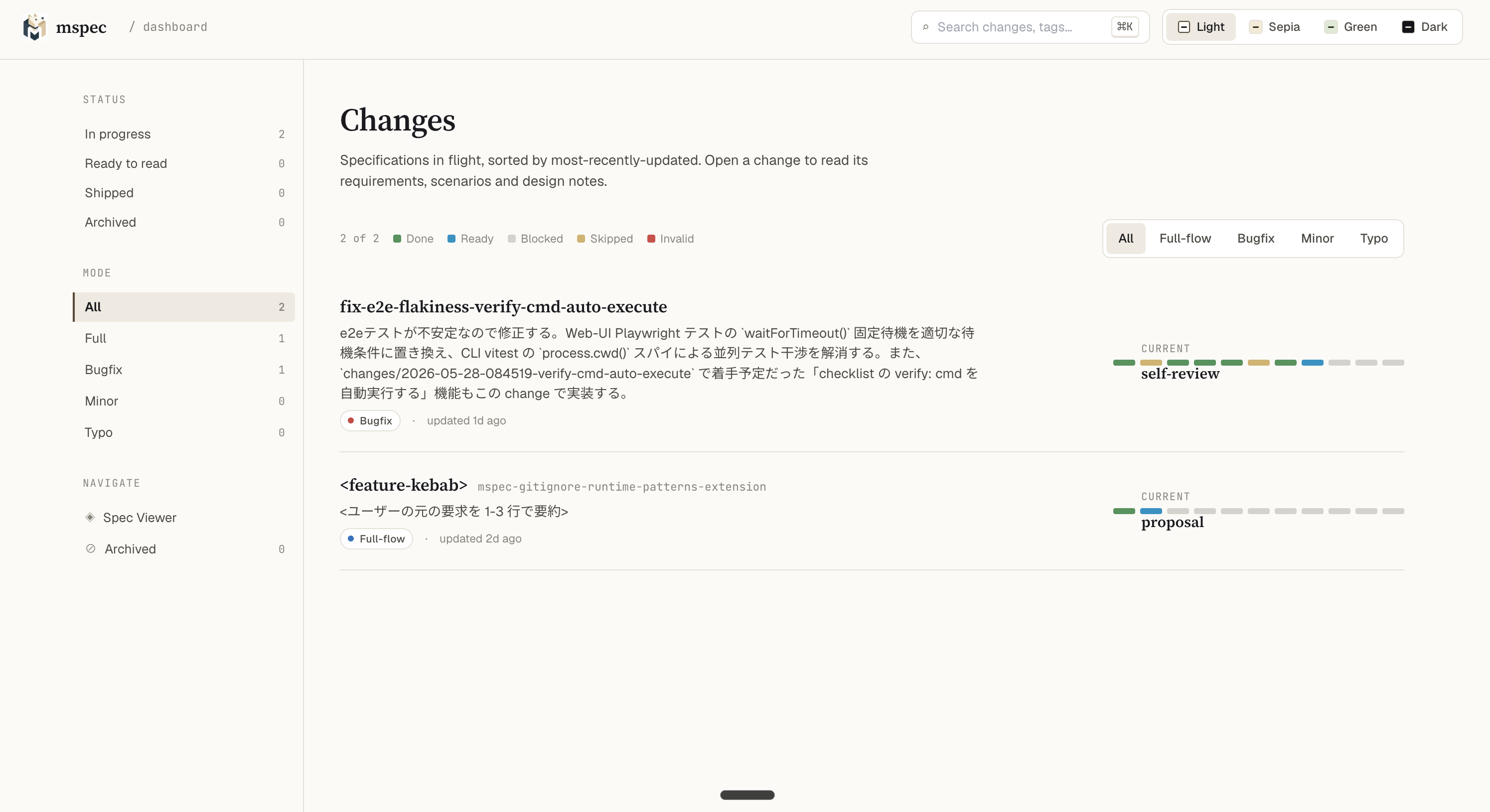The image size is (1490, 812).
Task: Click the green Done legend dot
Action: point(397,239)
